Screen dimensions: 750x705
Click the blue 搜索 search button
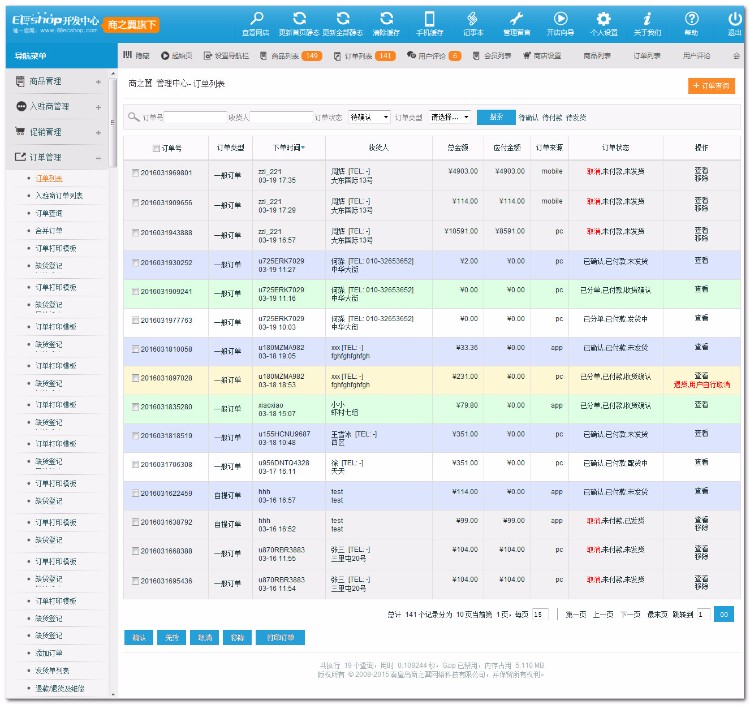496,117
